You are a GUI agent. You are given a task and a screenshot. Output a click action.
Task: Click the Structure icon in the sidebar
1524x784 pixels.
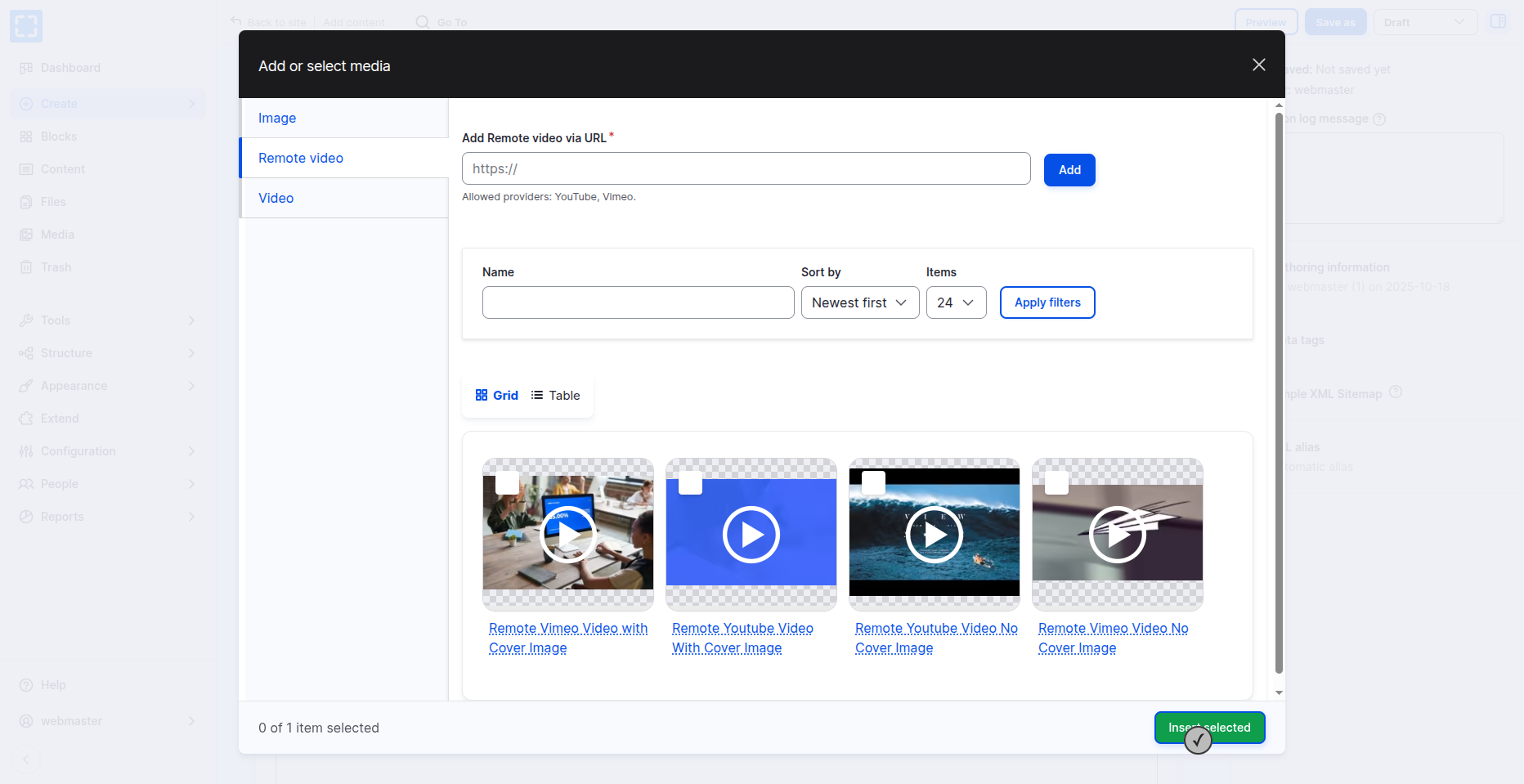pos(26,353)
